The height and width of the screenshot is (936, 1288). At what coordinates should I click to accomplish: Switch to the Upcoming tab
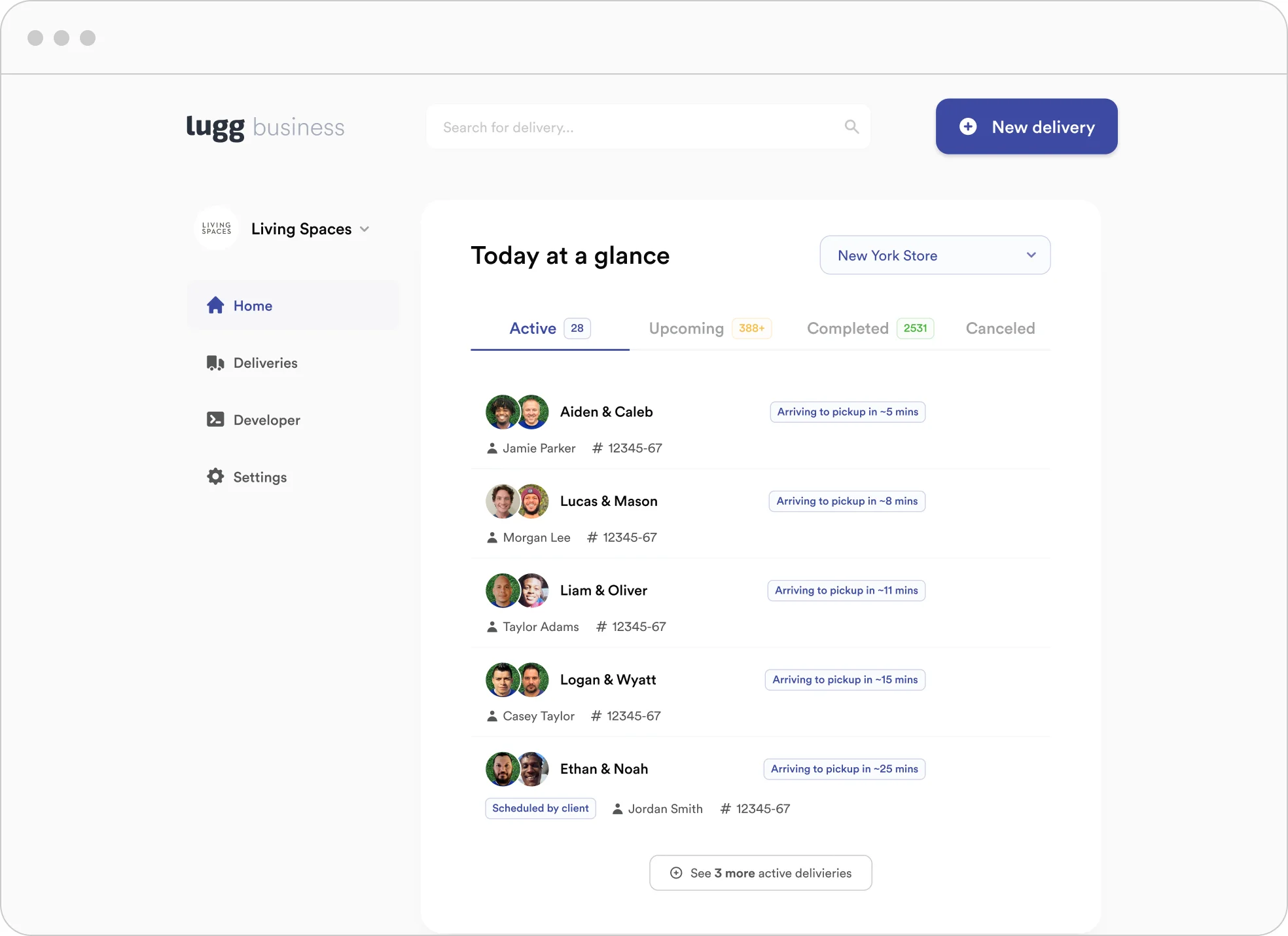point(710,329)
